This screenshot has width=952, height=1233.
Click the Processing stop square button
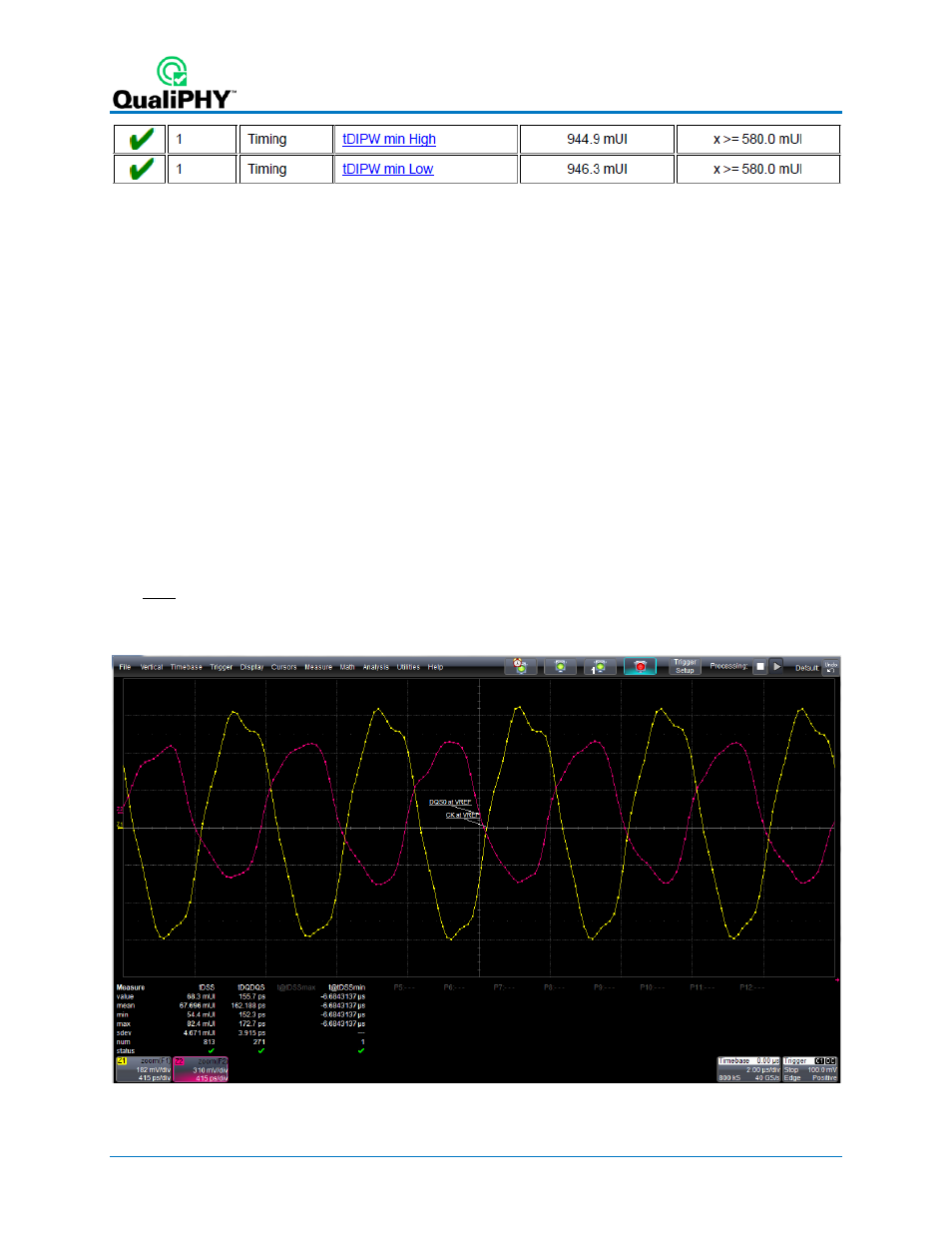tap(759, 666)
